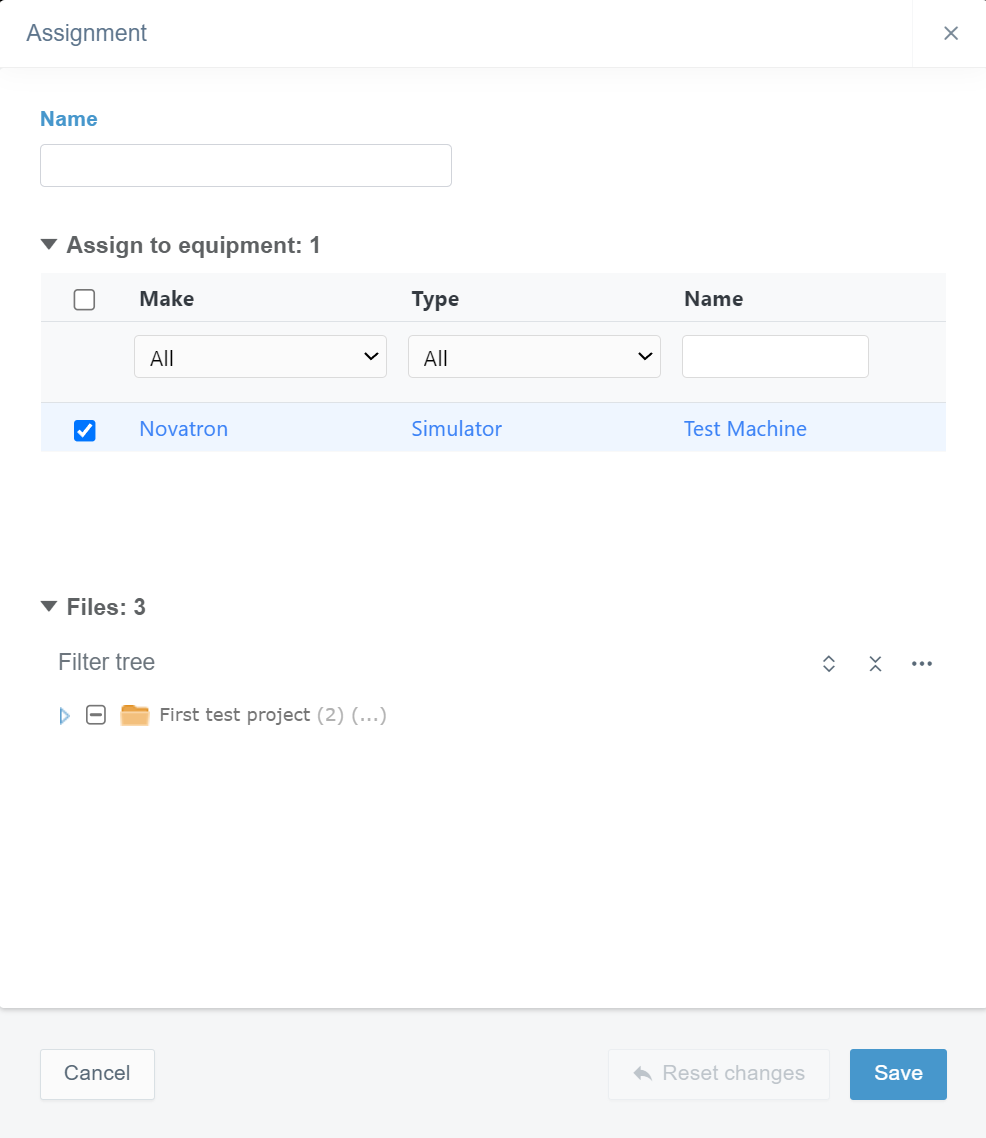Click the Test Machine link
This screenshot has height=1138, width=986.
click(x=745, y=429)
